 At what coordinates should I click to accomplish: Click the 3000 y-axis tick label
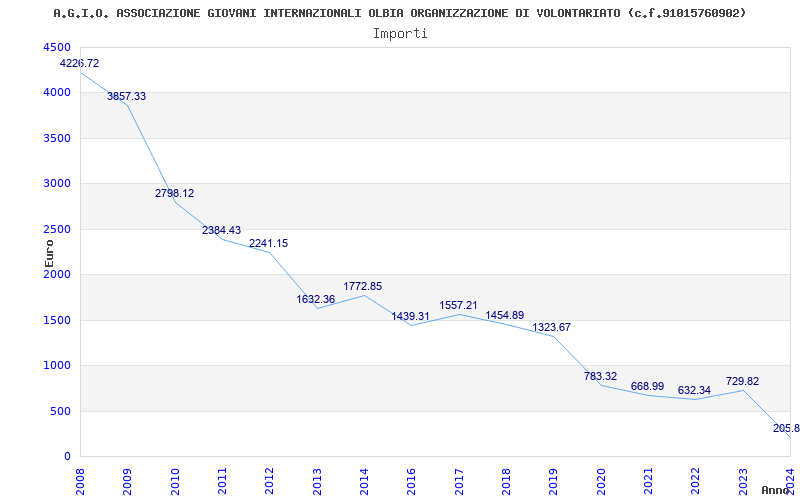click(58, 183)
